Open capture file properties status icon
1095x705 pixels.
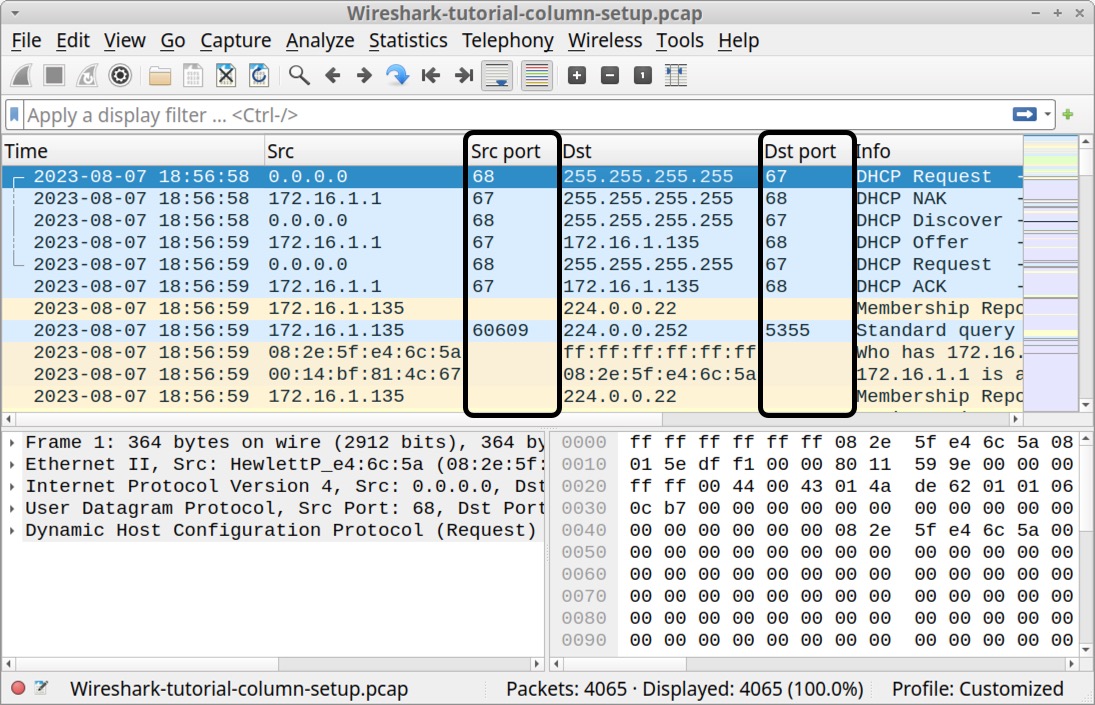click(x=41, y=688)
